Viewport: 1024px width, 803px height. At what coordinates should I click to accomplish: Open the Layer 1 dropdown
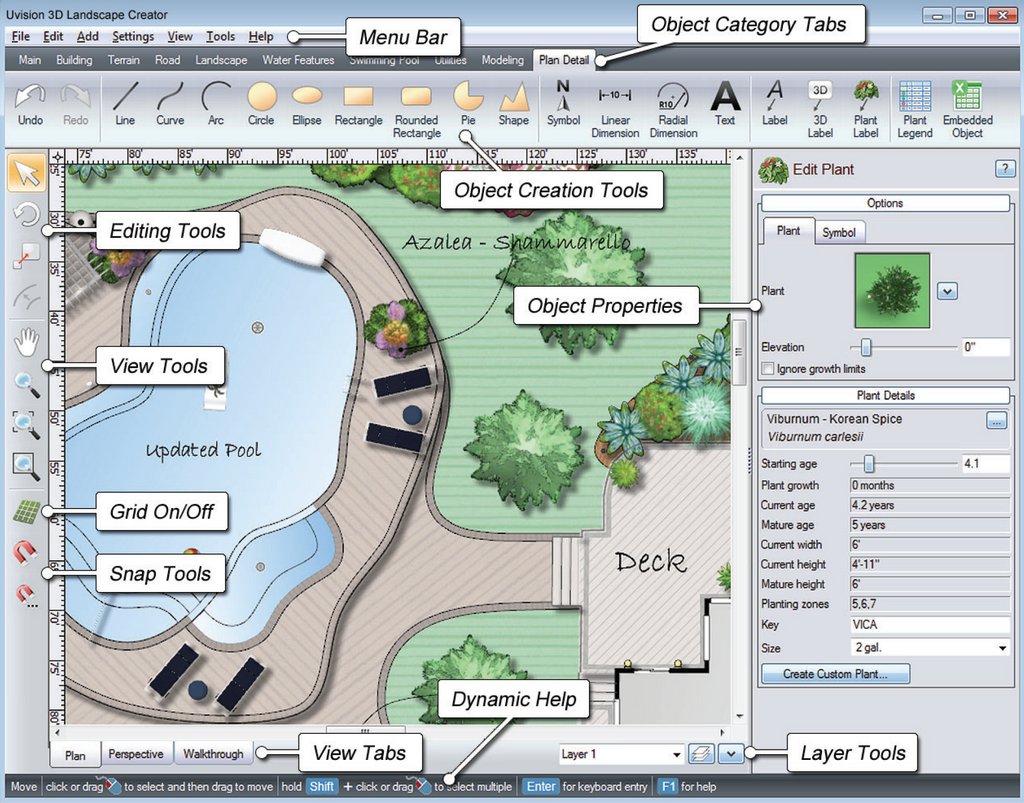pos(620,754)
